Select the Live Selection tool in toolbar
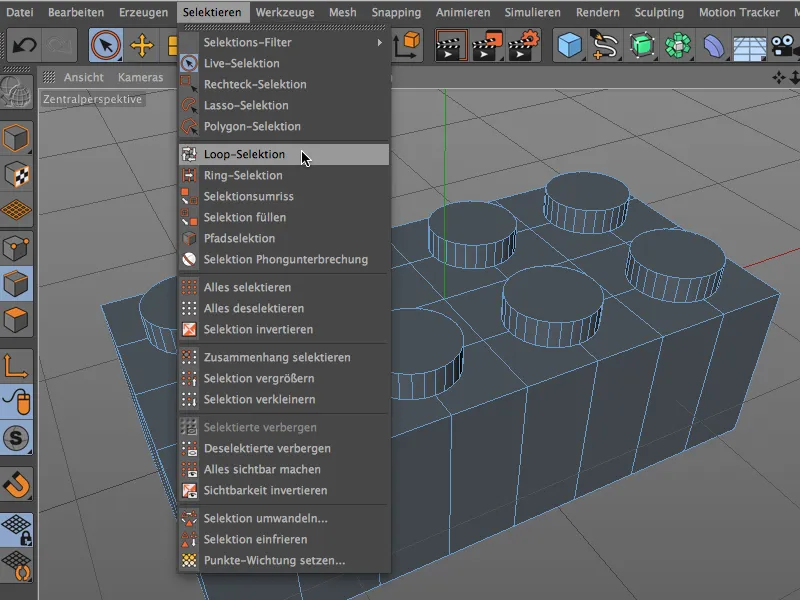This screenshot has width=800, height=600. (106, 46)
